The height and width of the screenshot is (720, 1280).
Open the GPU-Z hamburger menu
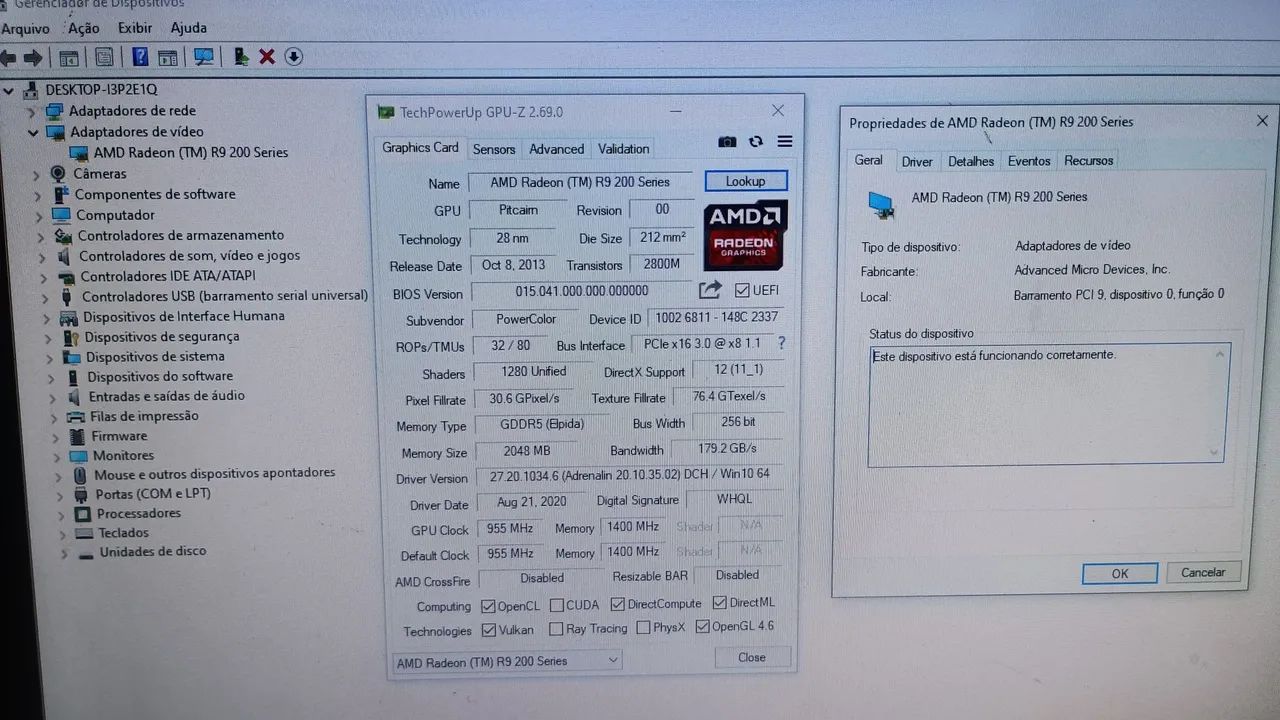click(x=785, y=142)
